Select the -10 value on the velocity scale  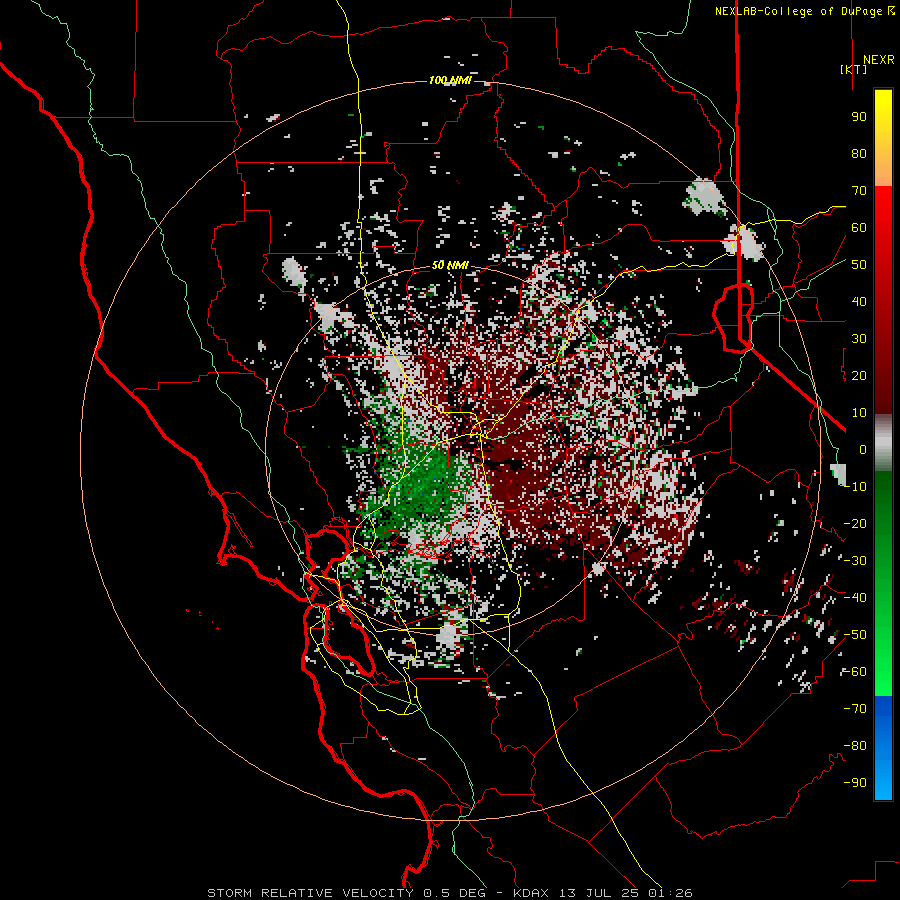pyautogui.click(x=855, y=487)
